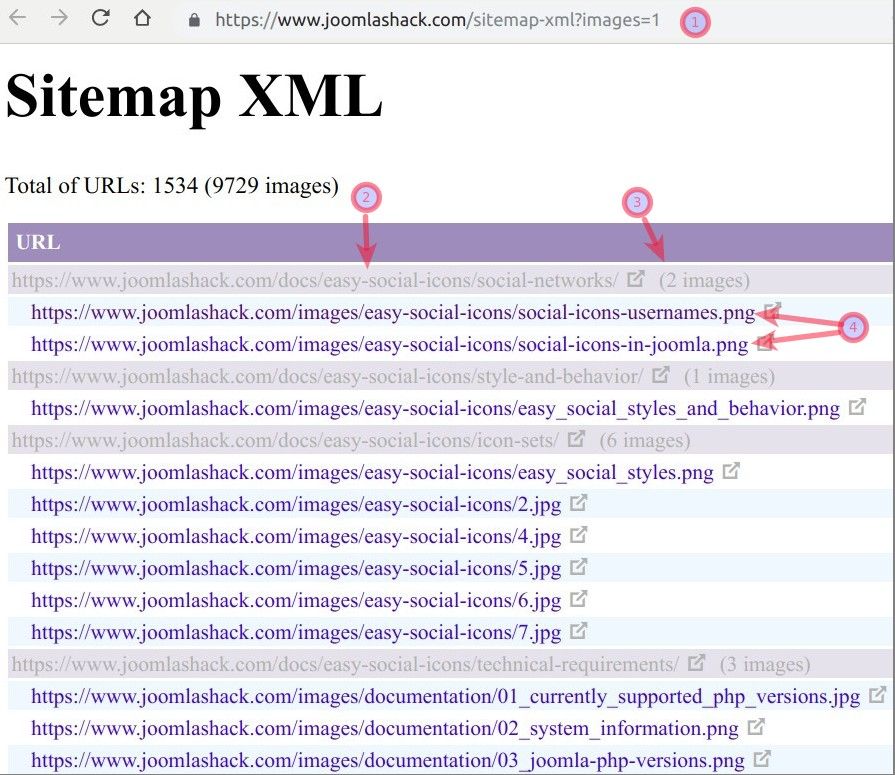
Task: Click the '(1 images)' count text
Action: tap(729, 377)
